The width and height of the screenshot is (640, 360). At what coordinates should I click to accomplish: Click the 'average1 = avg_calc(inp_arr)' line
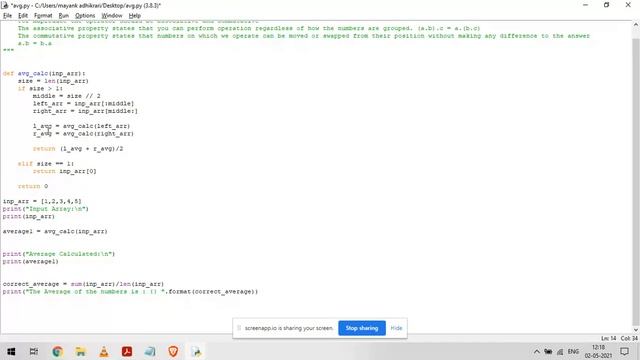(55, 231)
